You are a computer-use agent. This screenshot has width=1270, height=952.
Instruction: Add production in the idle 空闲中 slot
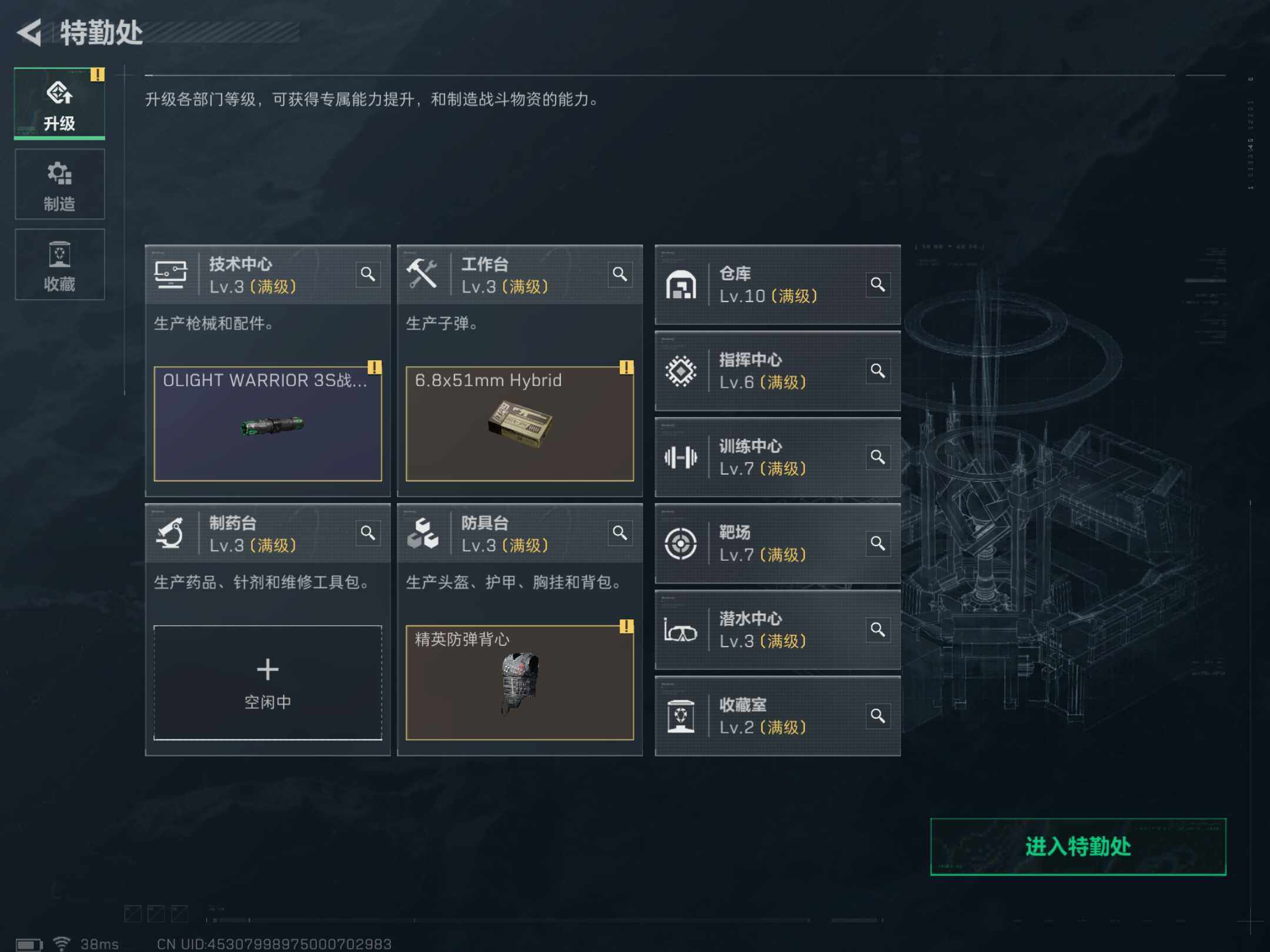tap(268, 682)
